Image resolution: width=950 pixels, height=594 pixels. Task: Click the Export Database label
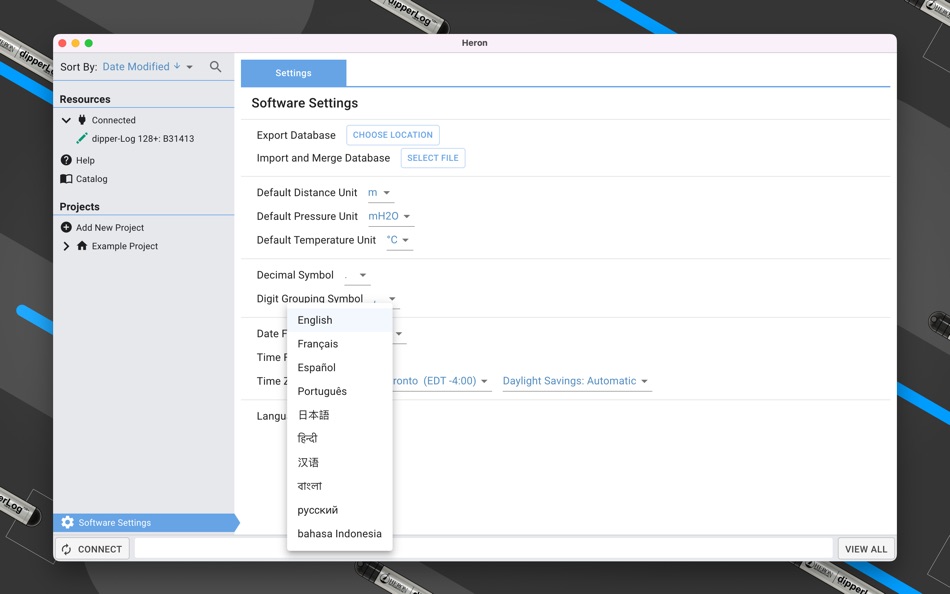(296, 135)
